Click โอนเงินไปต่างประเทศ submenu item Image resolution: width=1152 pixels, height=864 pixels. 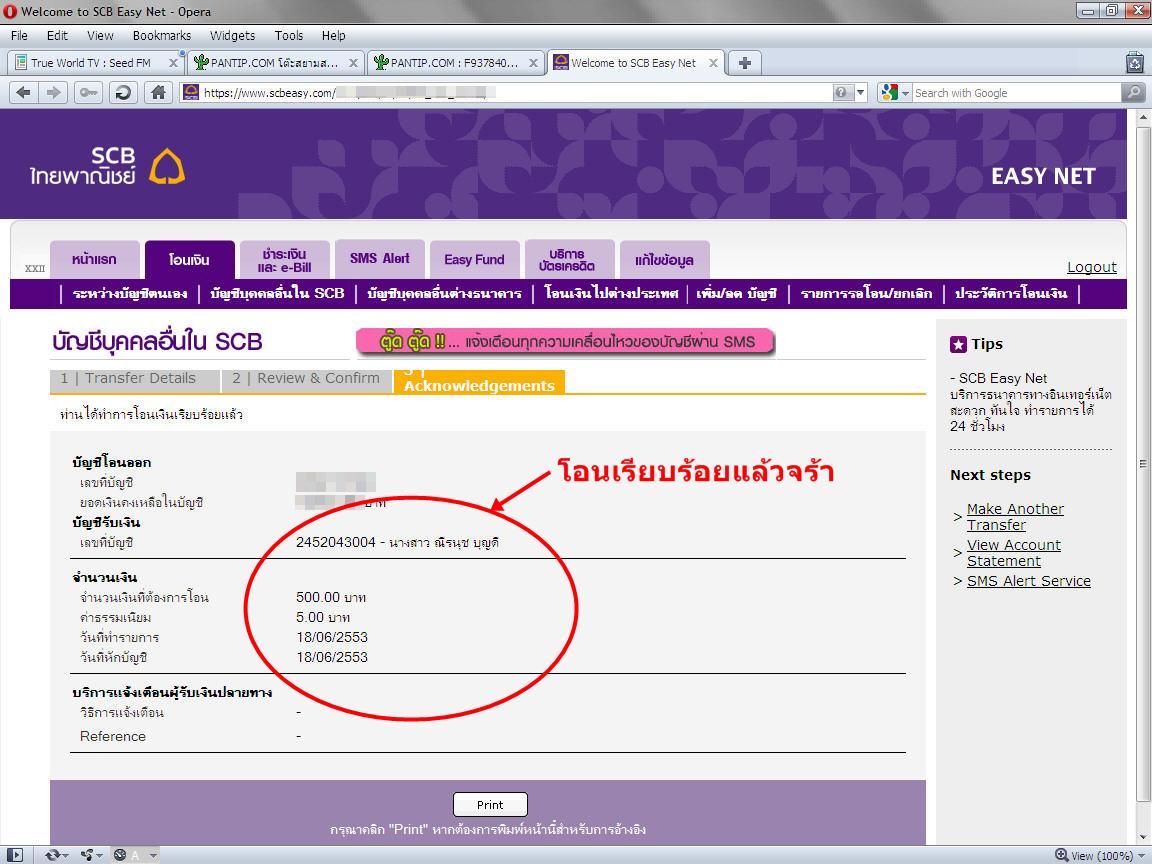pos(611,294)
